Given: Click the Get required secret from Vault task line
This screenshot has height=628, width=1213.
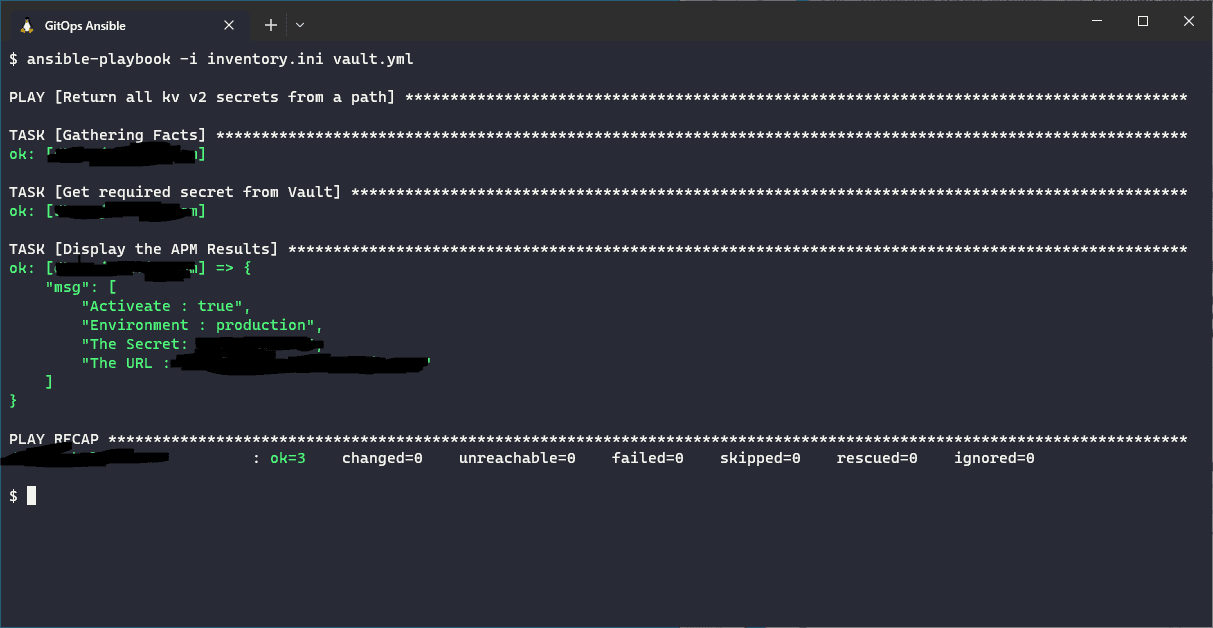Looking at the screenshot, I should point(175,192).
